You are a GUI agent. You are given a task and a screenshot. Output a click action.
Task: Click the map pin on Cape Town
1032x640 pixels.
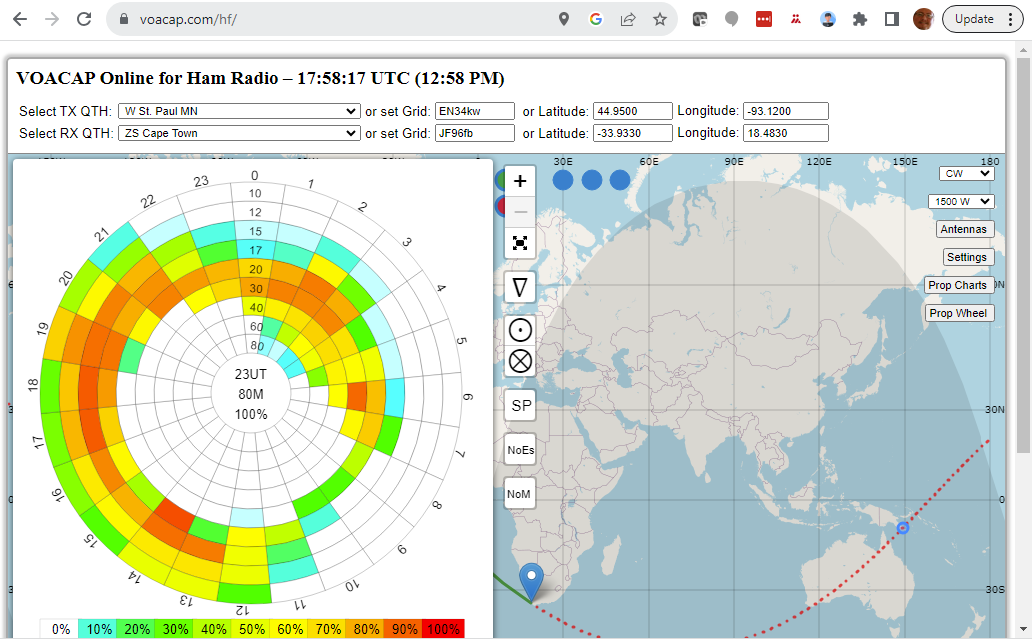coord(531,580)
